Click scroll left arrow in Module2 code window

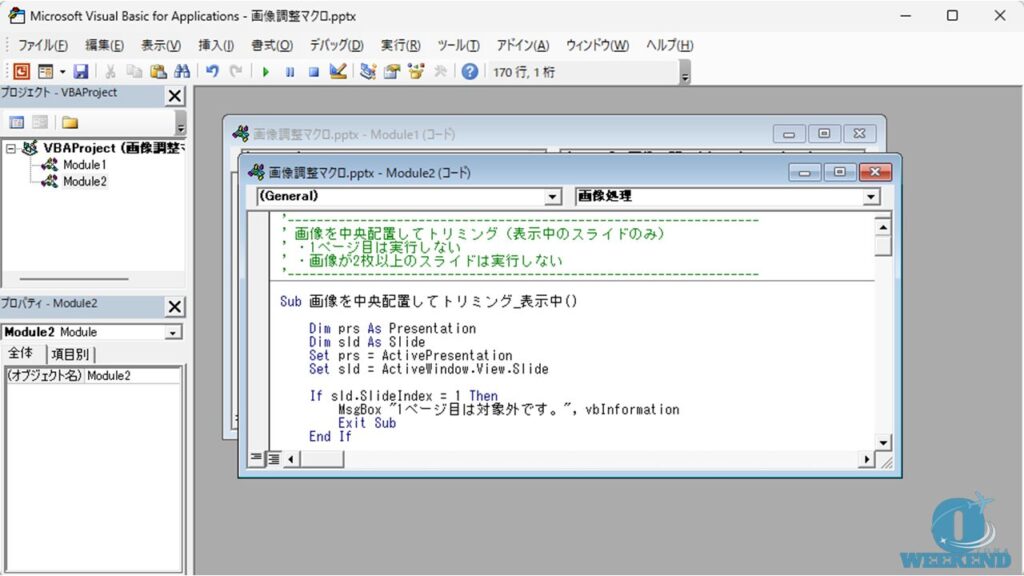[x=291, y=459]
